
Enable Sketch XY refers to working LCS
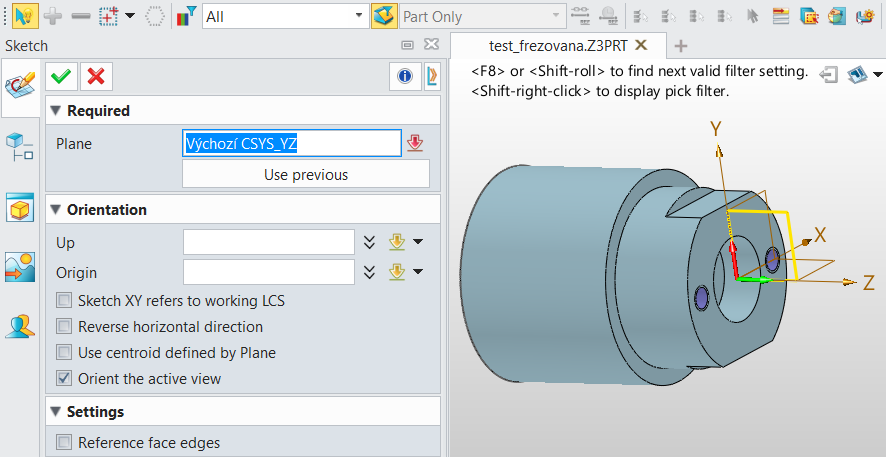[x=64, y=300]
